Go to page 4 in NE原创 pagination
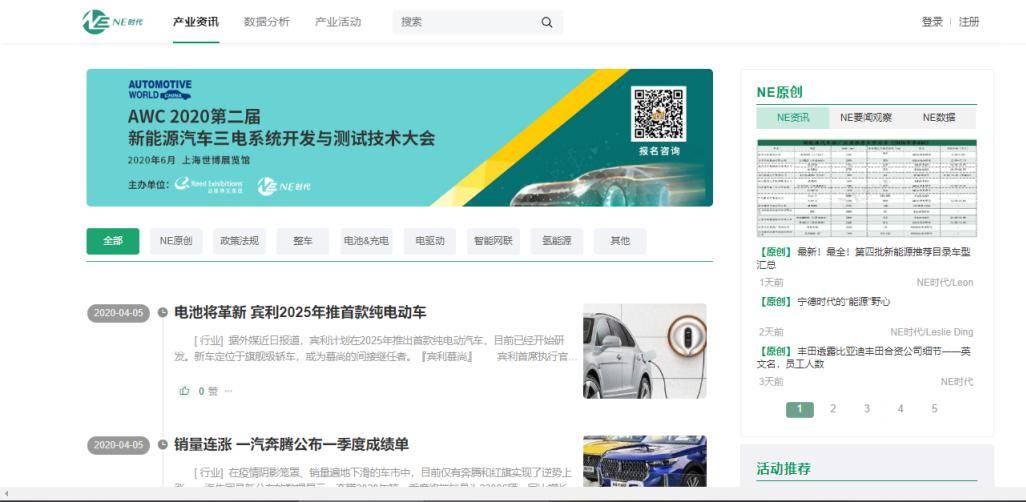The width and height of the screenshot is (1026, 502). 900,409
